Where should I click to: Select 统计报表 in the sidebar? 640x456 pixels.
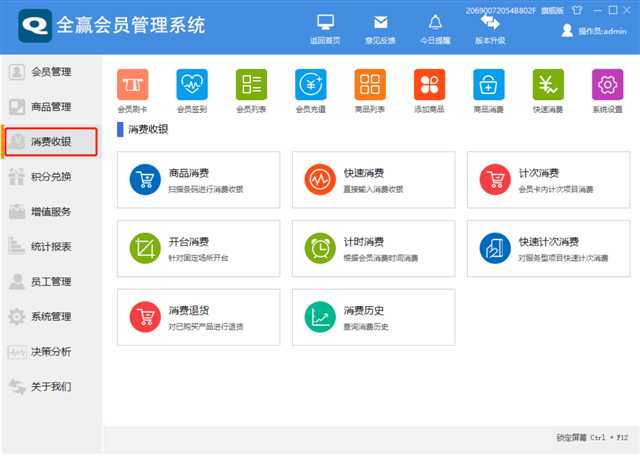[51, 247]
